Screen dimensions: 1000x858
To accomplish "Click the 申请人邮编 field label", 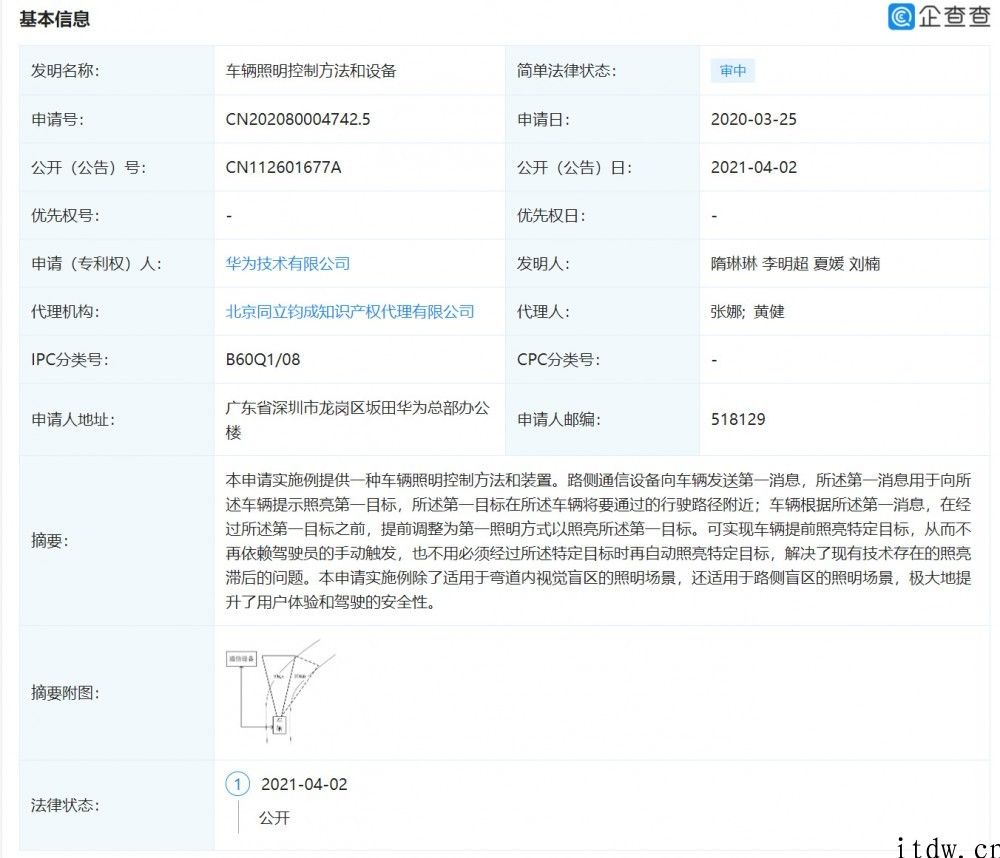I will click(x=559, y=420).
